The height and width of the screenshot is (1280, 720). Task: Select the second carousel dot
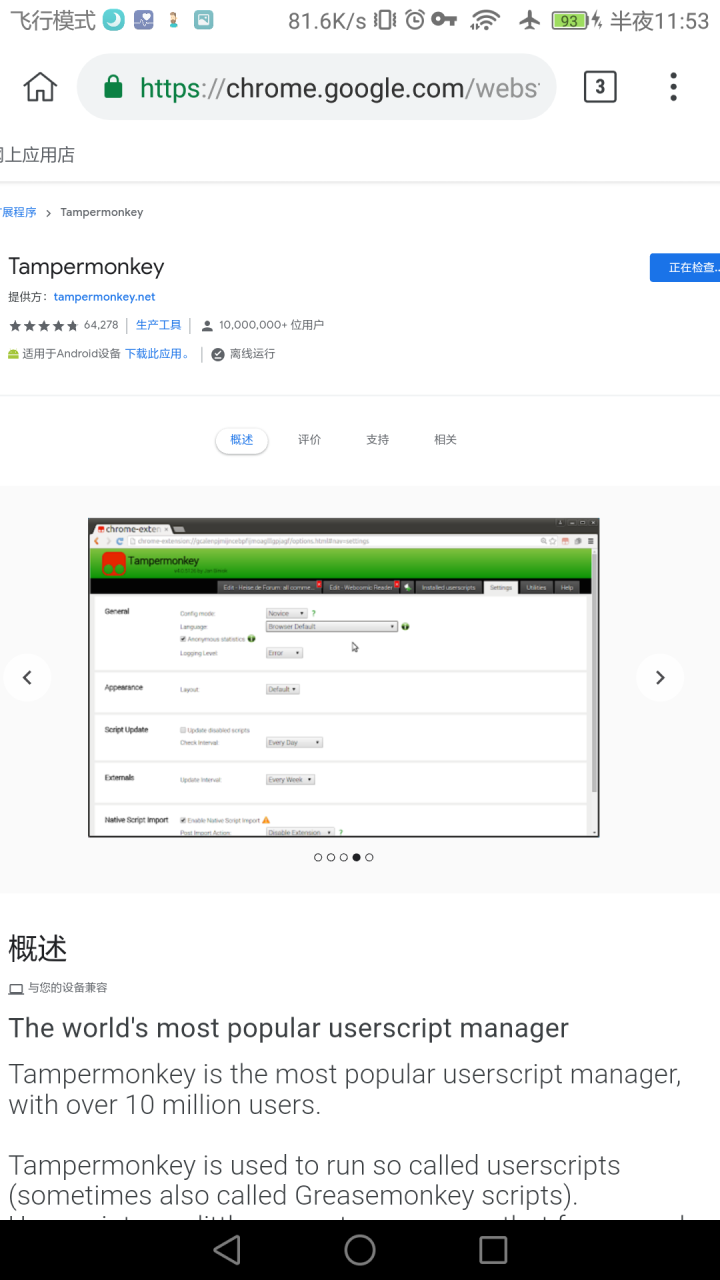(x=331, y=857)
